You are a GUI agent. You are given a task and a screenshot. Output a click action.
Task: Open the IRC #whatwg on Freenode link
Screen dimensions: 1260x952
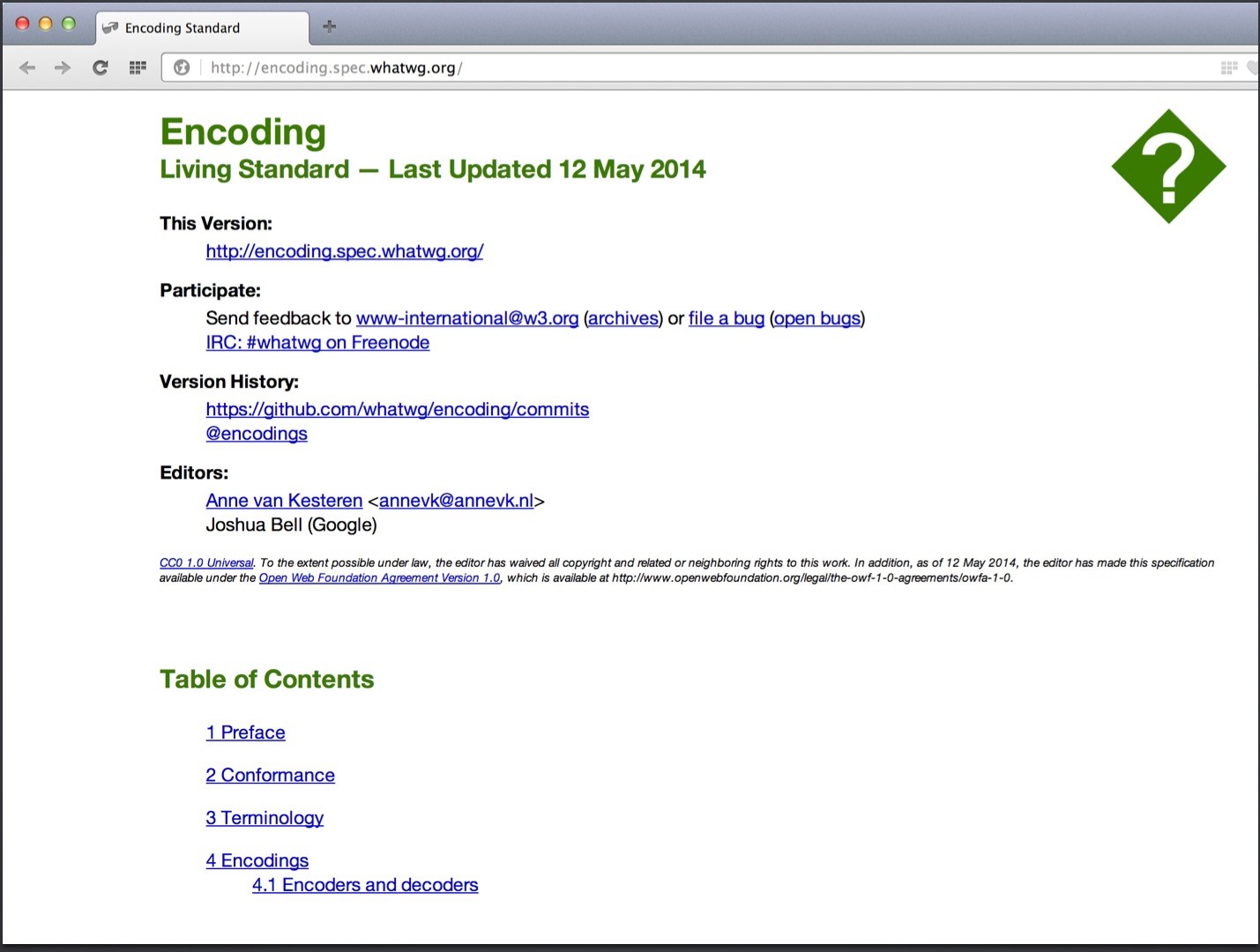317,343
